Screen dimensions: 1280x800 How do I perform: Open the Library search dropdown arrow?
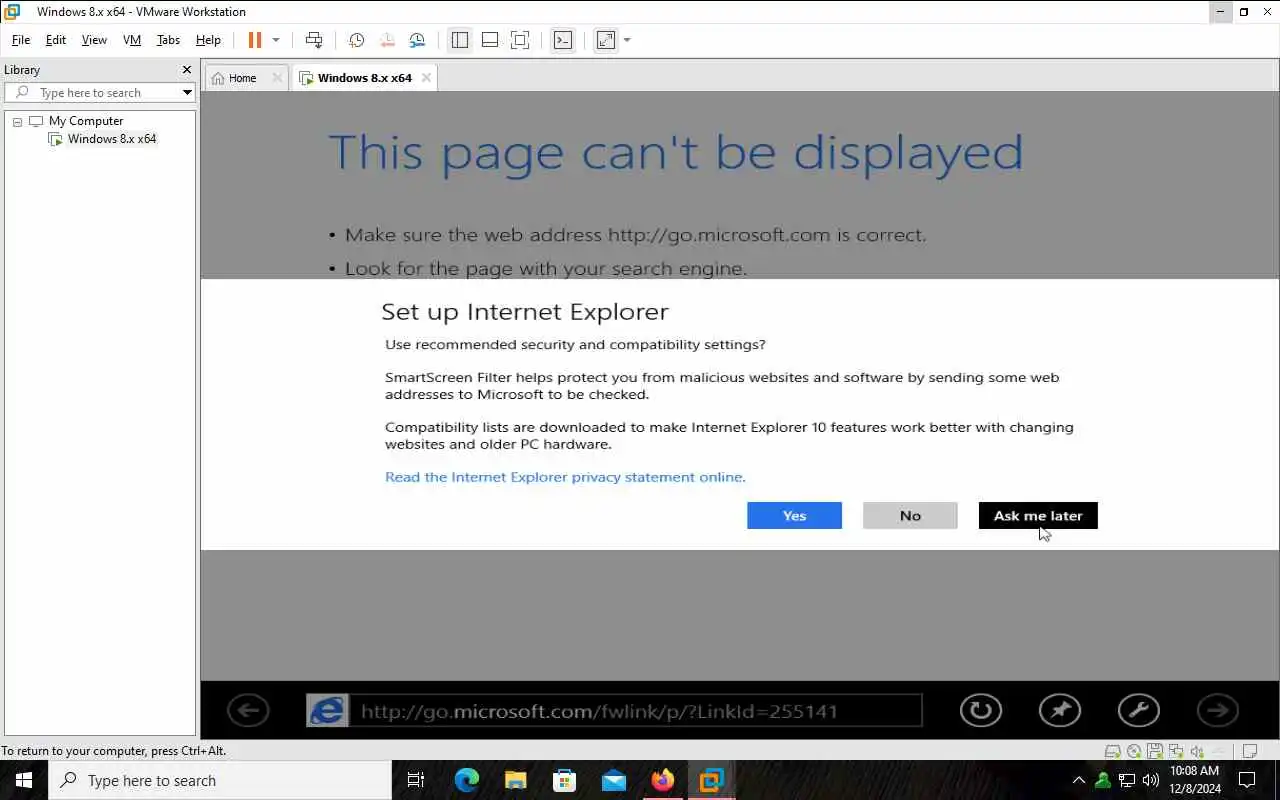pyautogui.click(x=187, y=93)
